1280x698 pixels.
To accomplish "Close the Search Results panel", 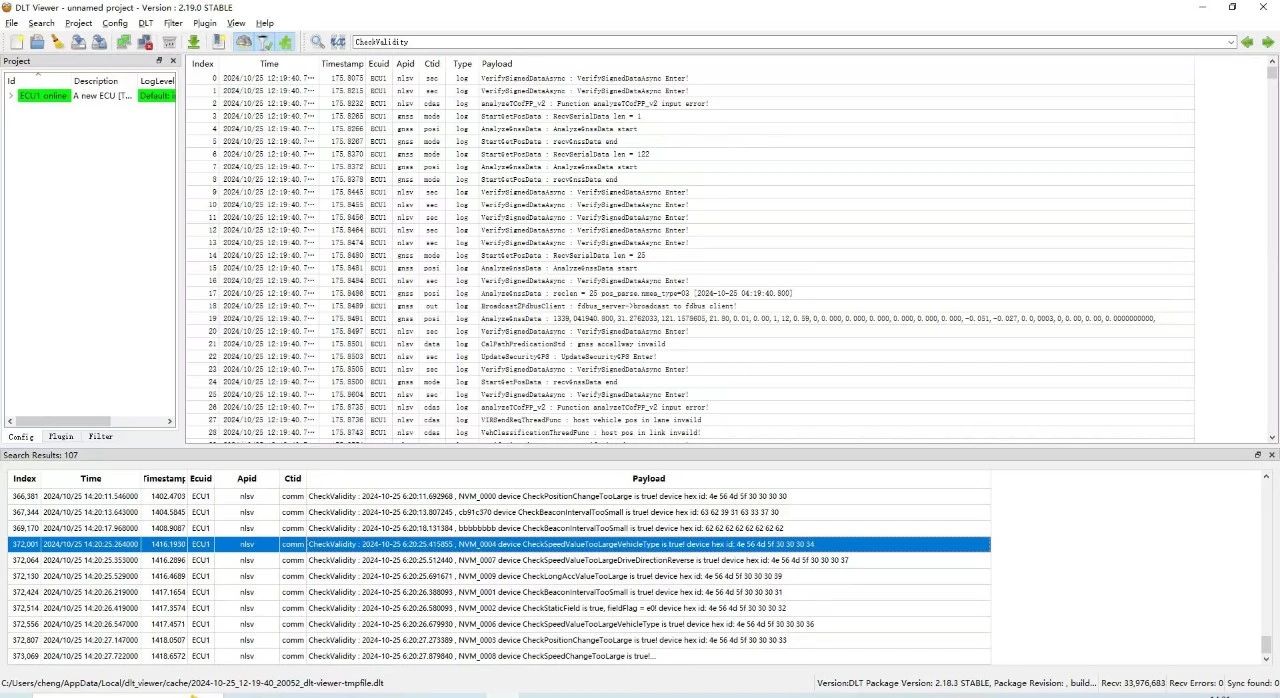I will click(x=1272, y=455).
